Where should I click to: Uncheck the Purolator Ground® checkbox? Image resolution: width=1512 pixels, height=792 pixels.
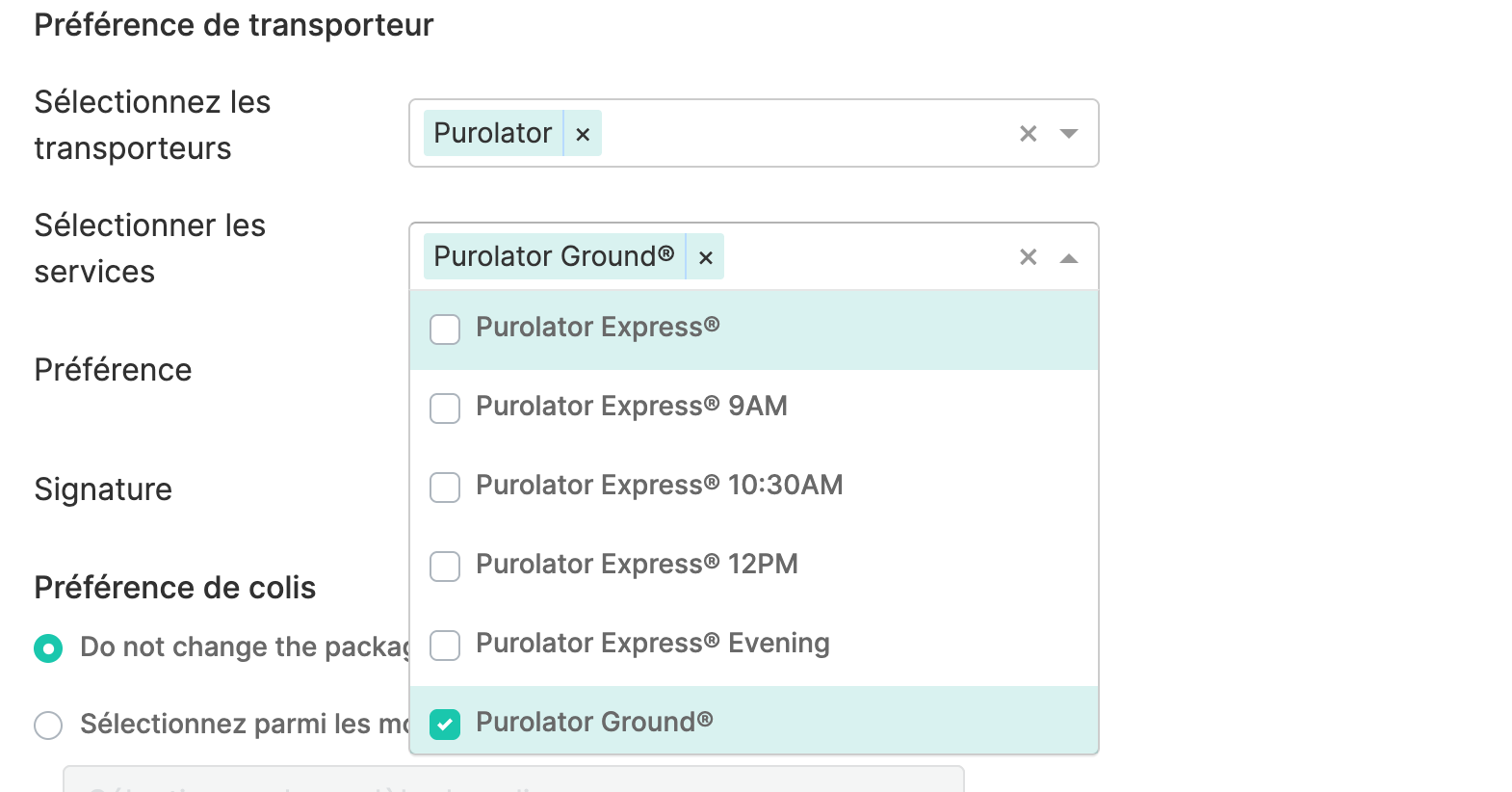tap(445, 724)
